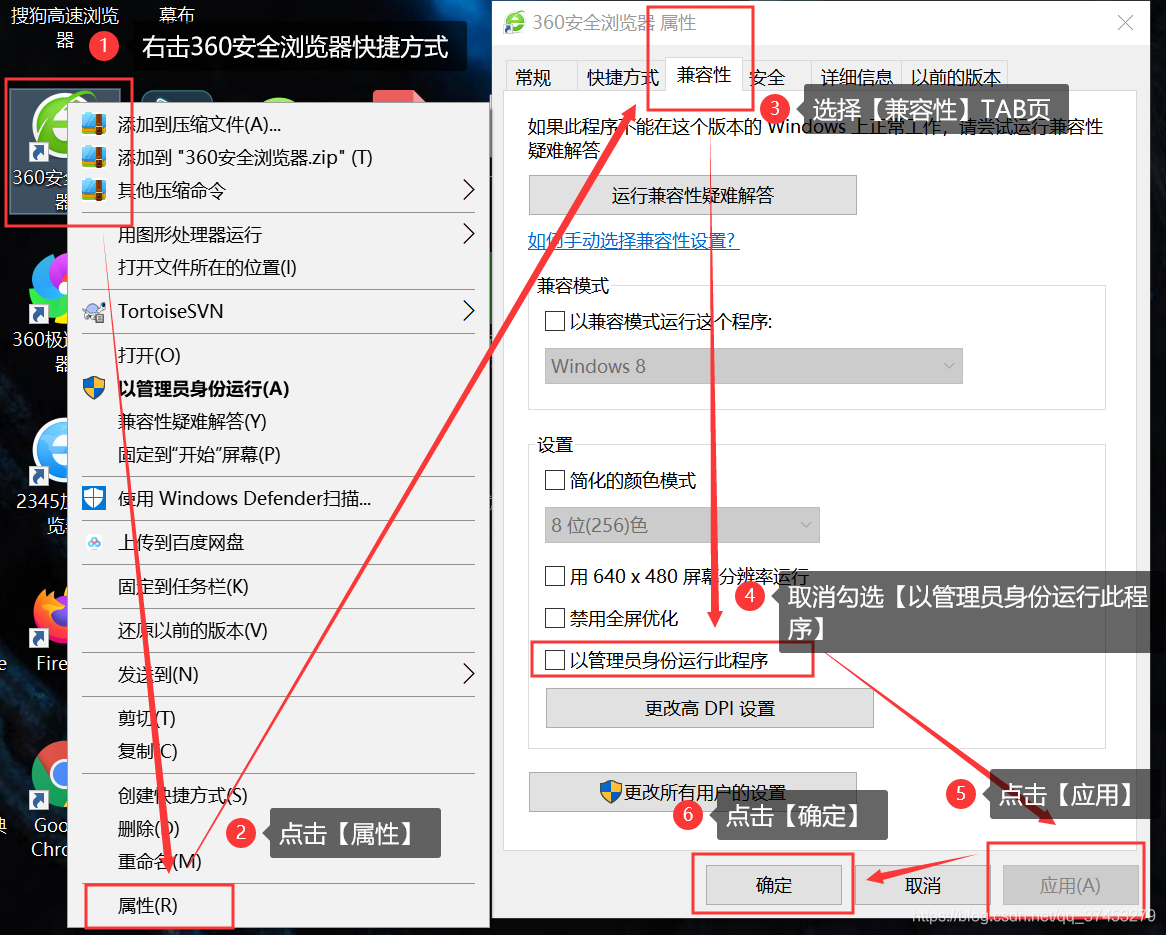
Task: Launch the Firefox desktop shortcut
Action: click(x=49, y=629)
